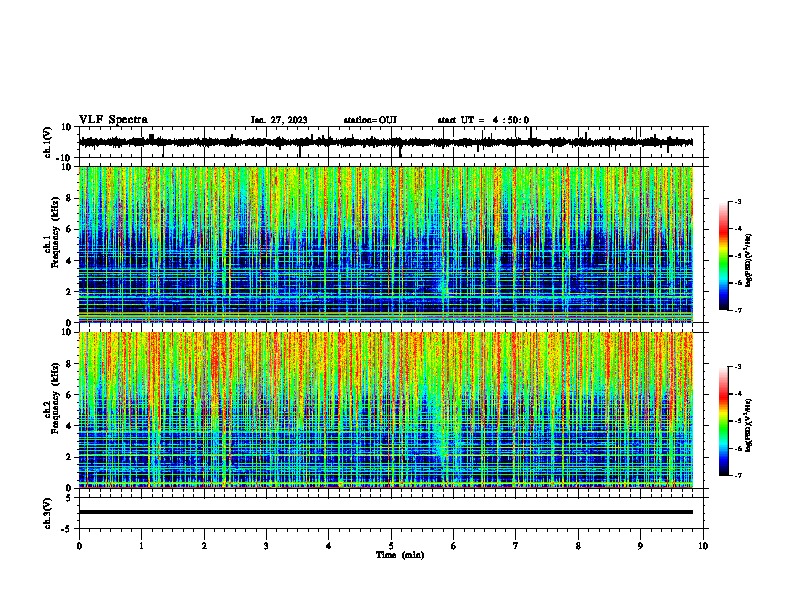The image size is (792, 612).
Task: Click inside the ch.1 spectrogram panel
Action: point(386,244)
